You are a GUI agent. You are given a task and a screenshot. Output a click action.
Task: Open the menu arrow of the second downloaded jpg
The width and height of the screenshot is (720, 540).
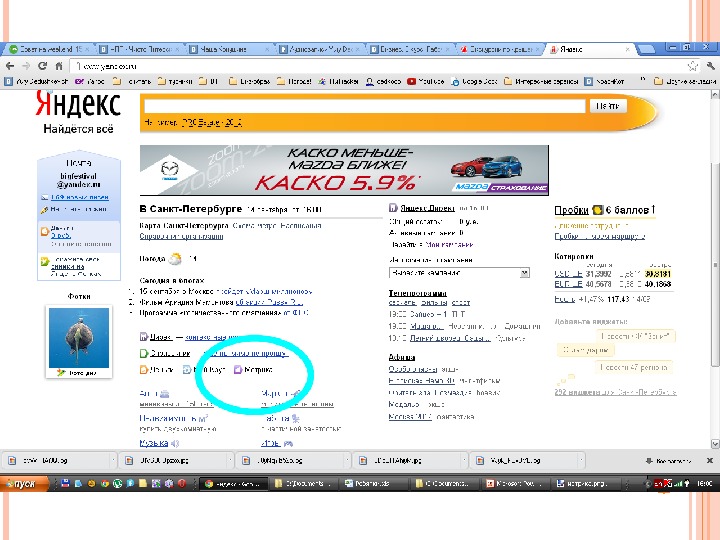click(230, 460)
